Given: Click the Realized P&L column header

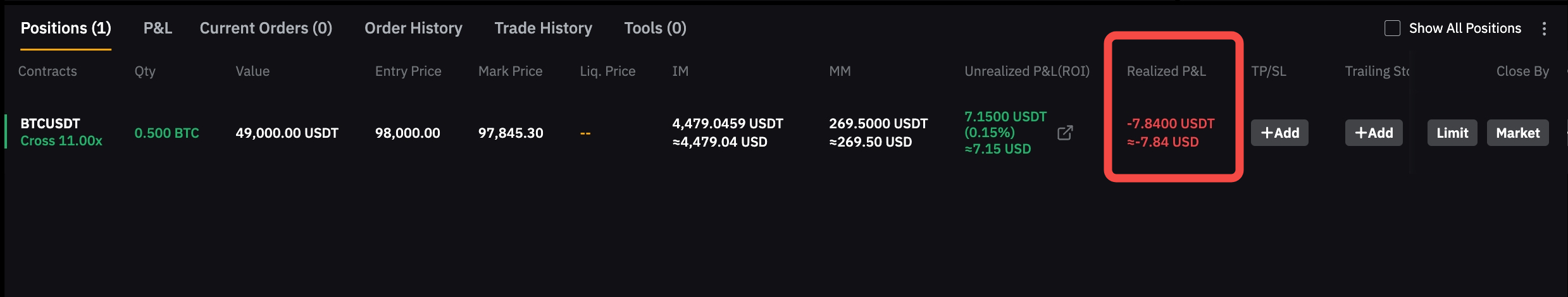Looking at the screenshot, I should tap(1166, 71).
